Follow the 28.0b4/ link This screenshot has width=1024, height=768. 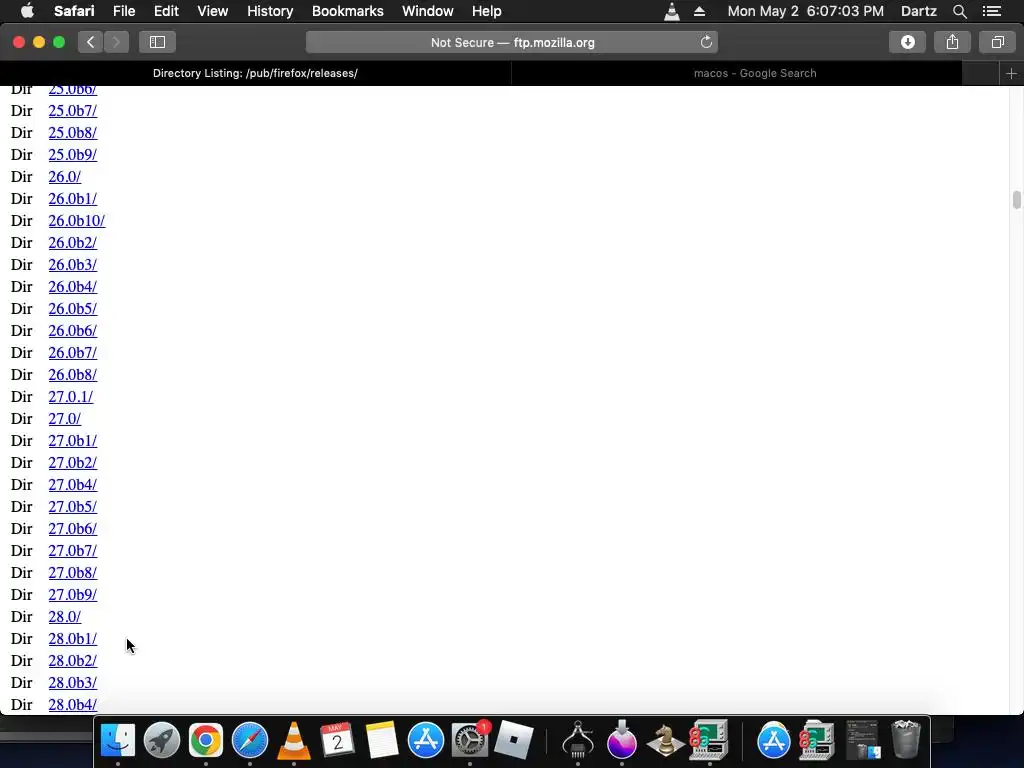pyautogui.click(x=72, y=705)
